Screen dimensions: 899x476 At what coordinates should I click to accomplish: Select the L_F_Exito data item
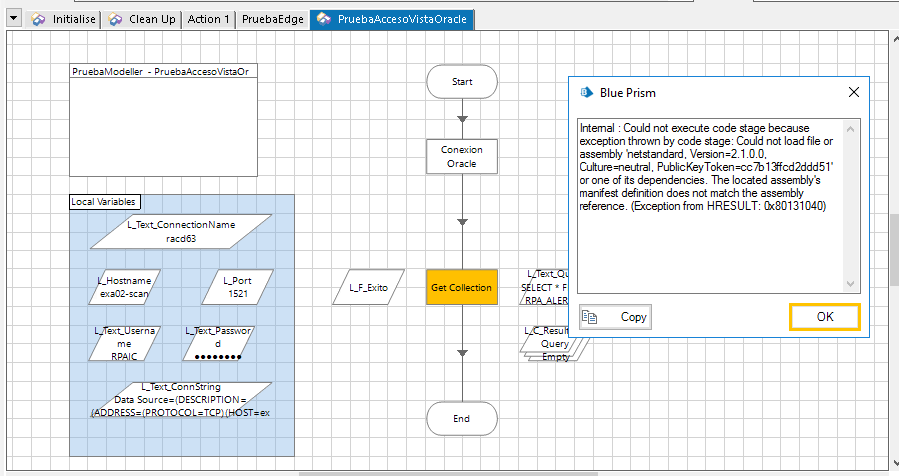point(369,287)
